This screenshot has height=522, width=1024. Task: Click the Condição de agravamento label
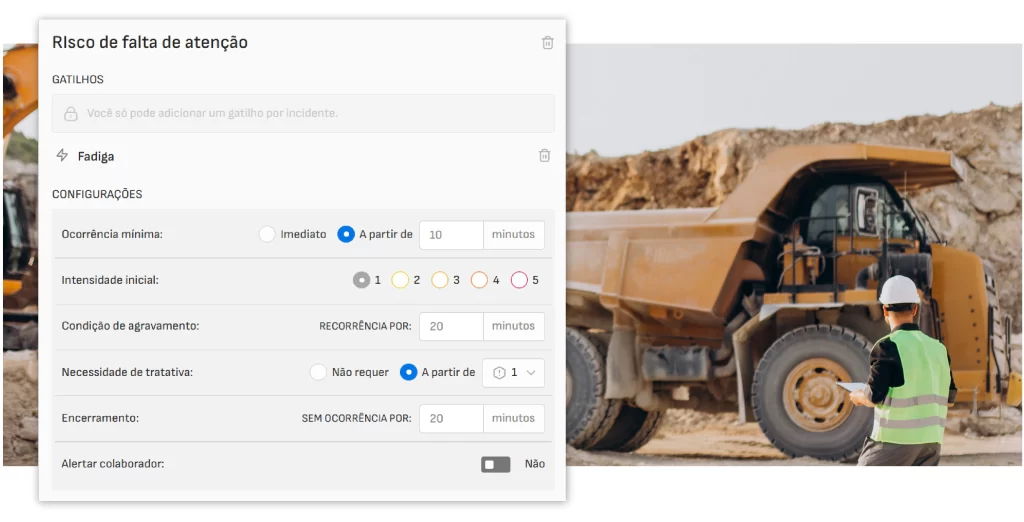click(130, 326)
